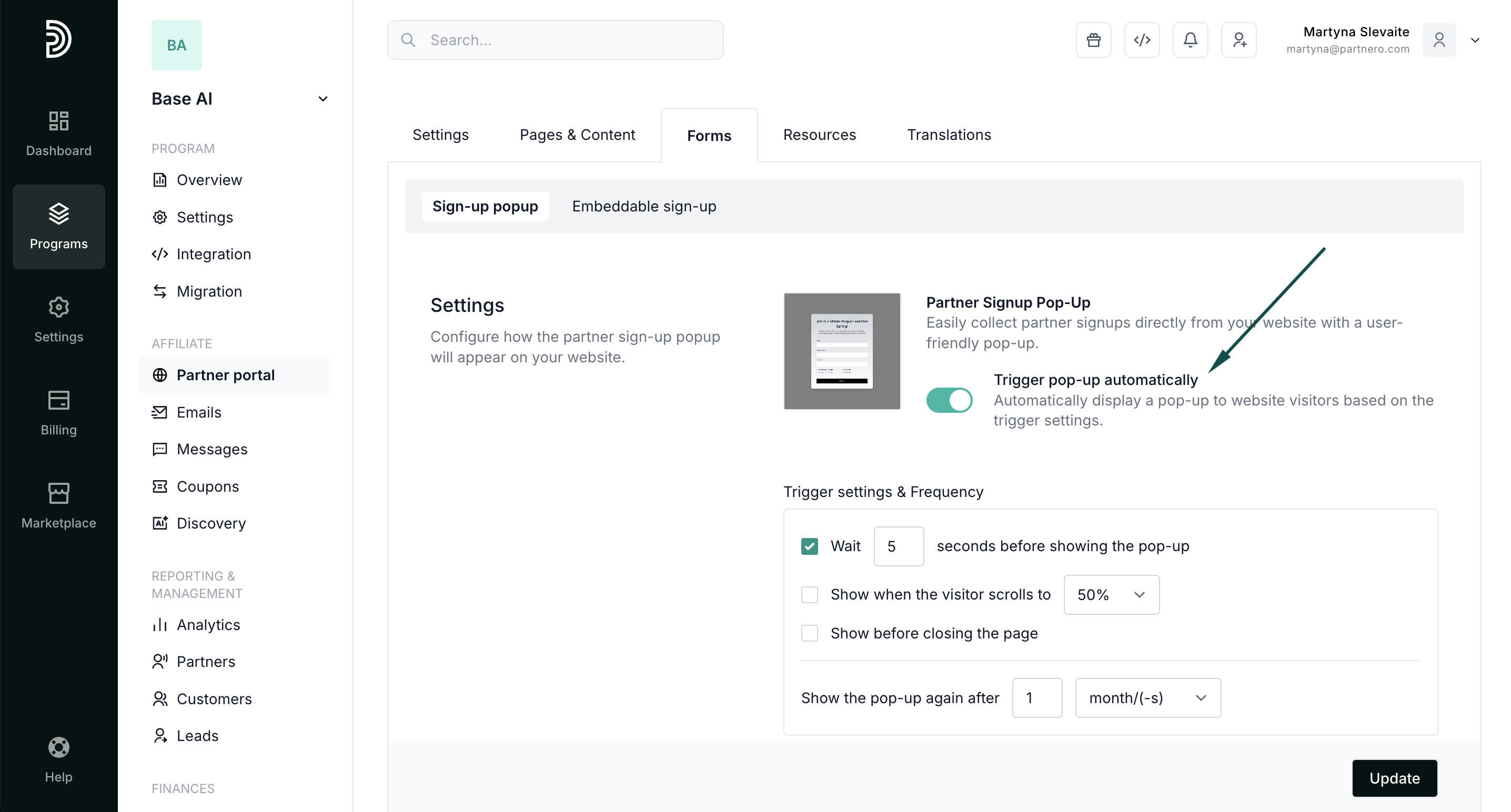
Task: Click the Update button
Action: [x=1394, y=778]
